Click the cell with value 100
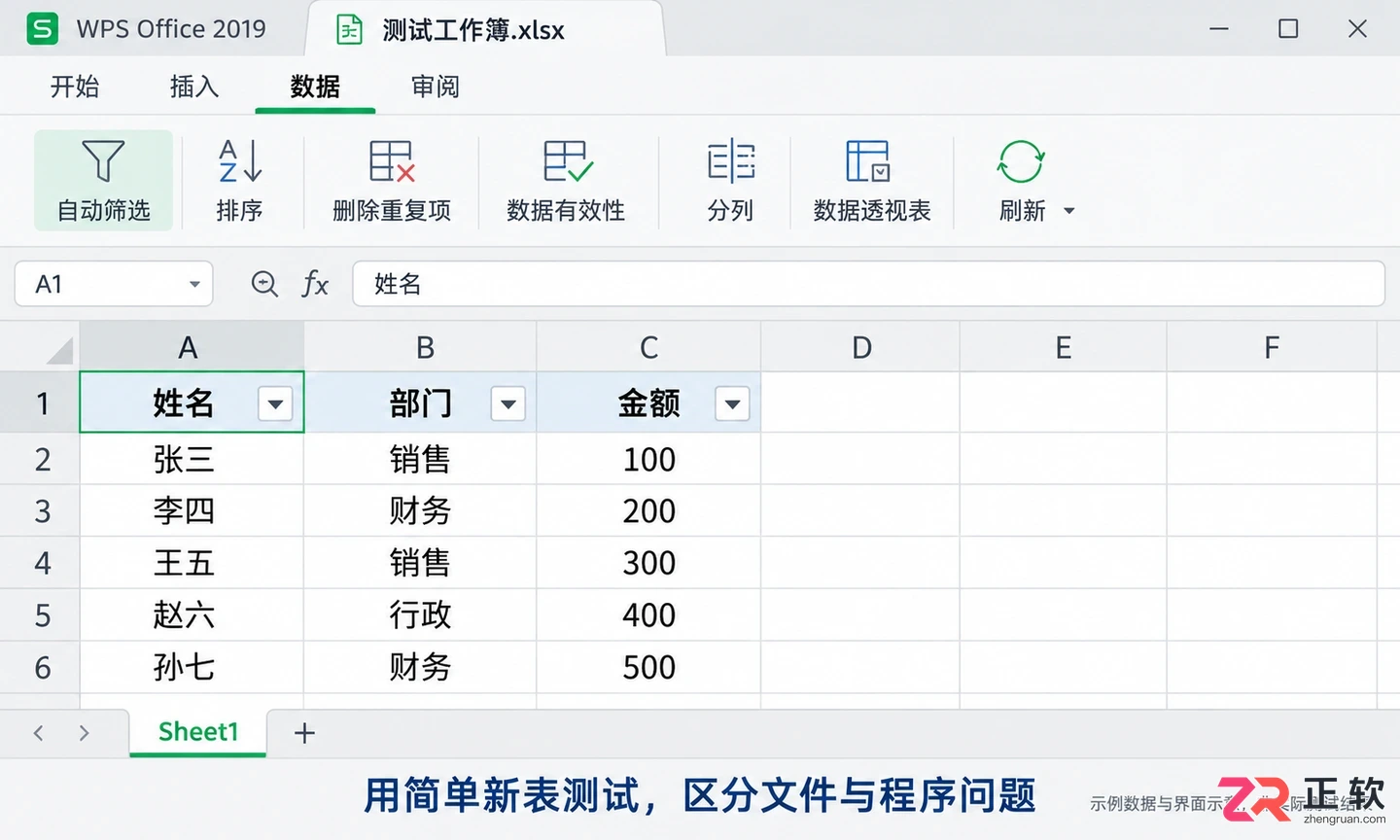This screenshot has height=840, width=1400. pyautogui.click(x=648, y=459)
